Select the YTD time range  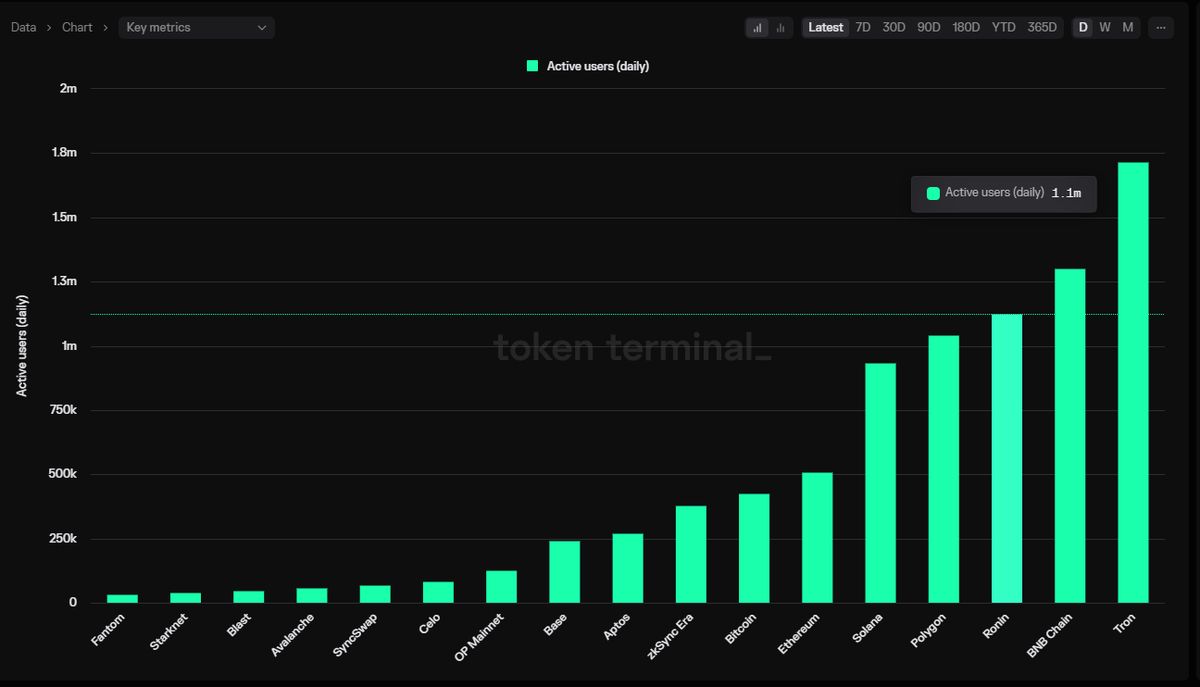tap(1003, 28)
